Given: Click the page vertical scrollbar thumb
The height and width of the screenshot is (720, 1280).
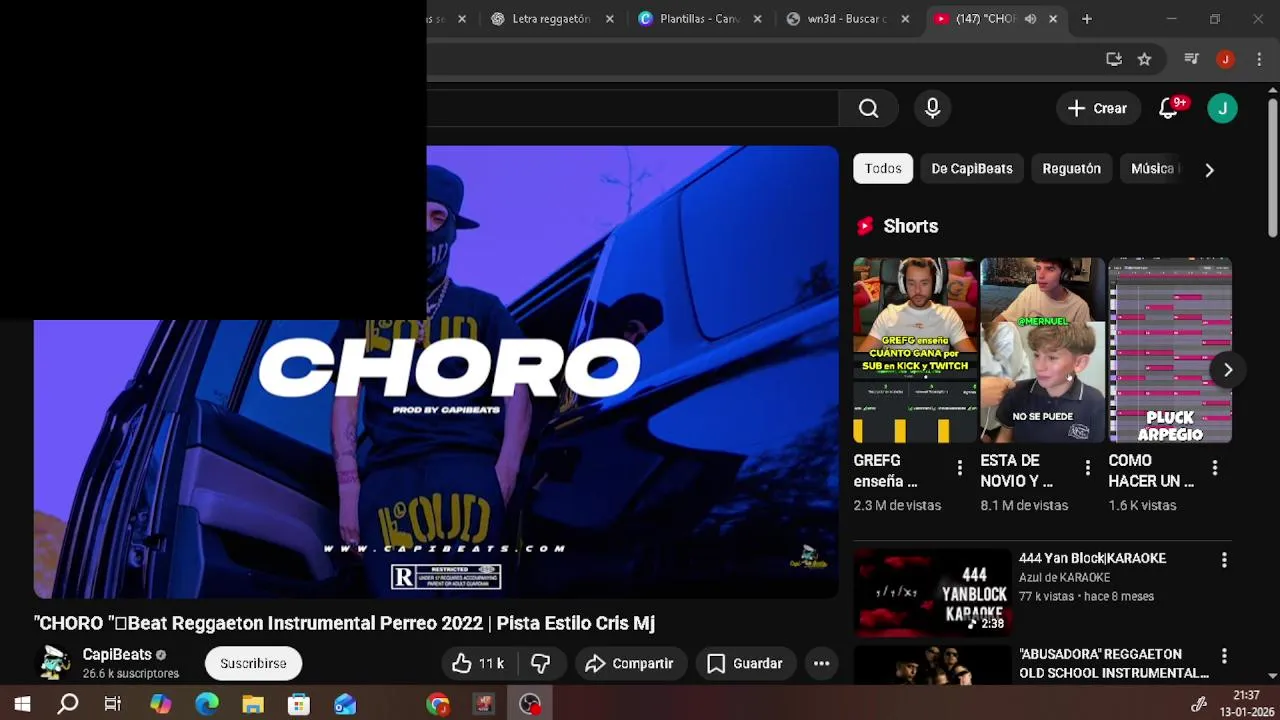Looking at the screenshot, I should click(x=1272, y=168).
